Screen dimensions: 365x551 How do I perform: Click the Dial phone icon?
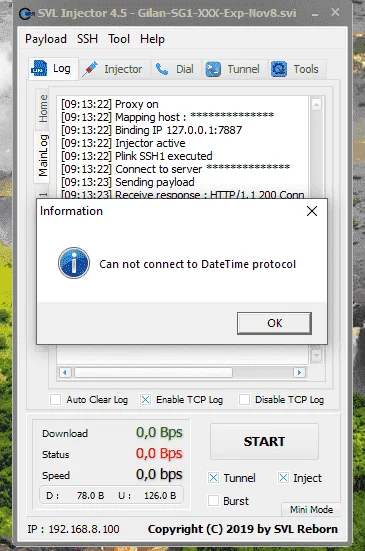[162, 69]
